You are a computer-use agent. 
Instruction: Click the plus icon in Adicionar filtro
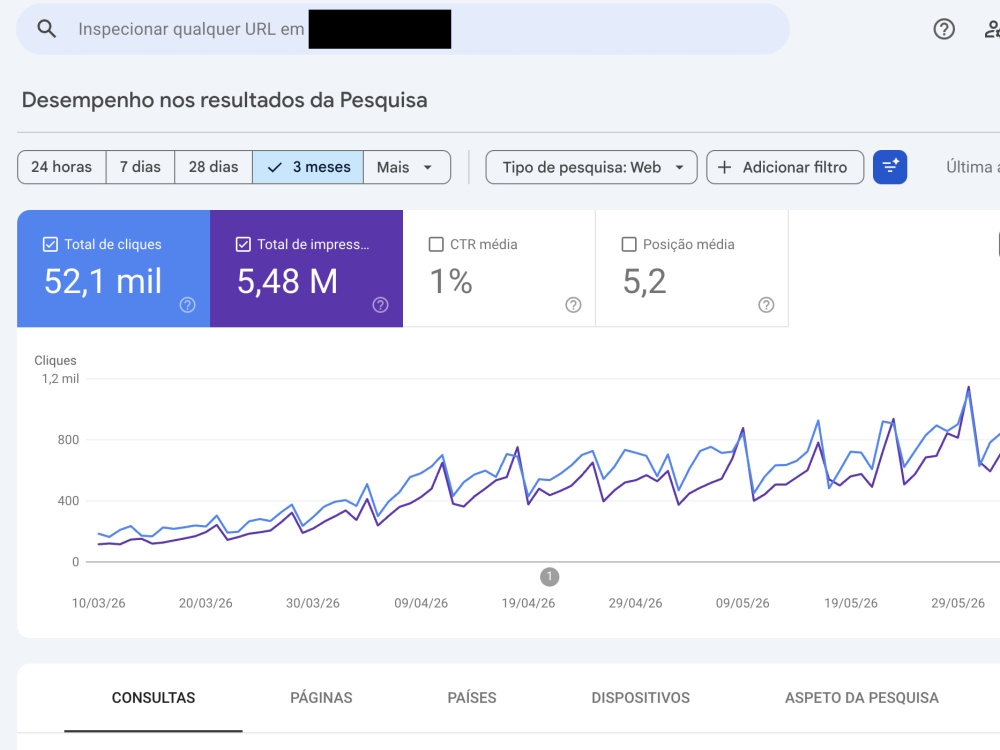pyautogui.click(x=724, y=167)
